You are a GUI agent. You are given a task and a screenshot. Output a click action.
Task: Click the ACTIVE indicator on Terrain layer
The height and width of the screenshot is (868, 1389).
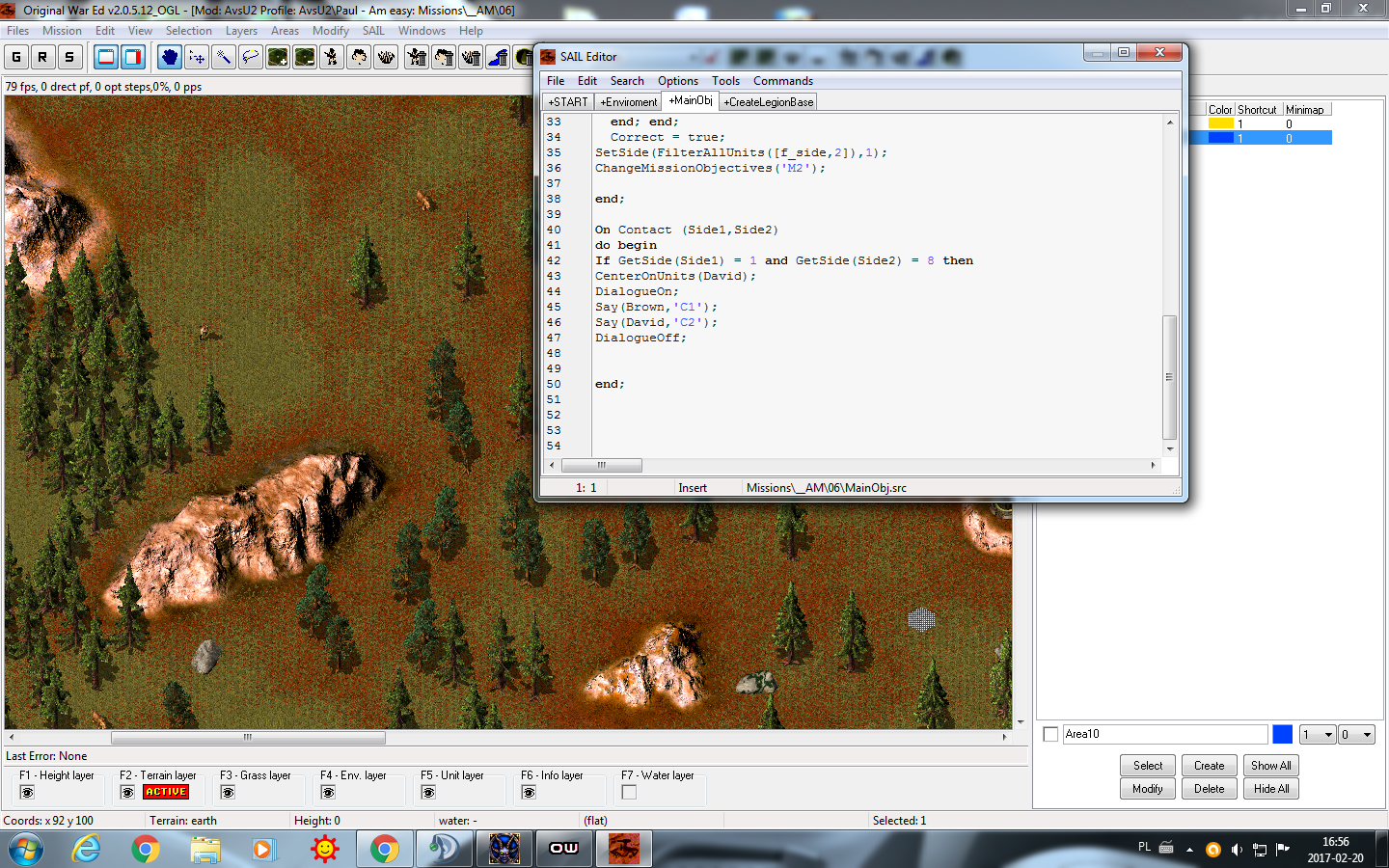(166, 792)
